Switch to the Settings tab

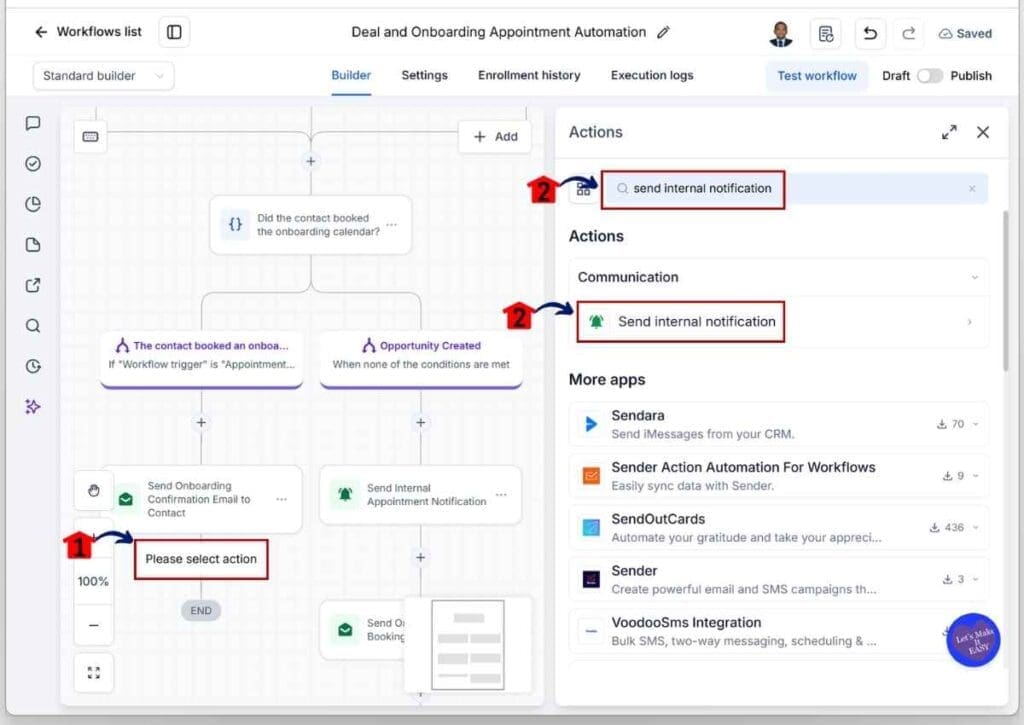(424, 75)
